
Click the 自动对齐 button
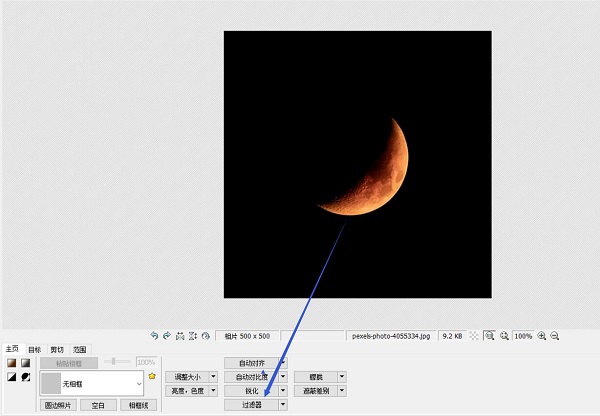click(x=251, y=363)
